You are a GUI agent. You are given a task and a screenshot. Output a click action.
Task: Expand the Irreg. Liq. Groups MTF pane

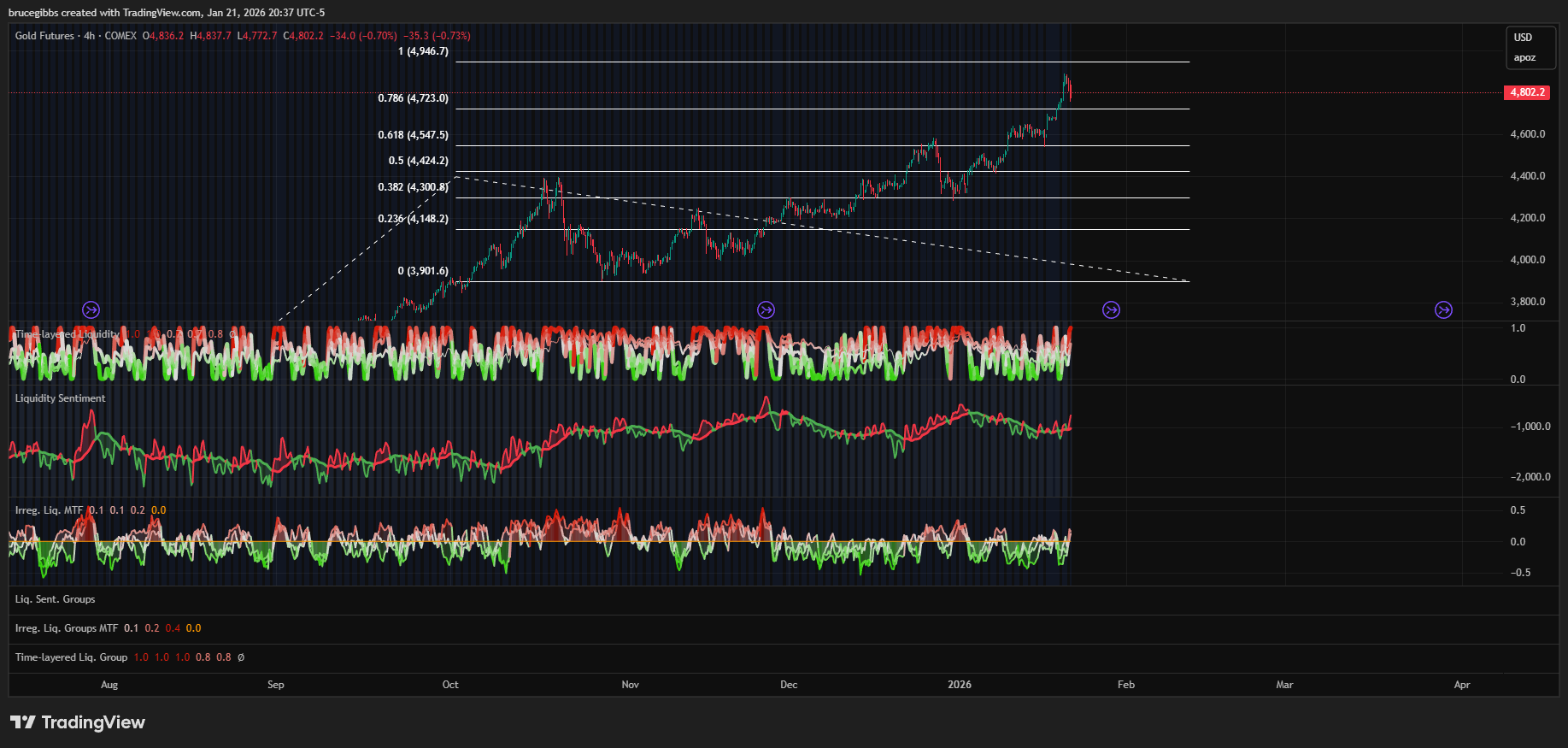(x=66, y=628)
